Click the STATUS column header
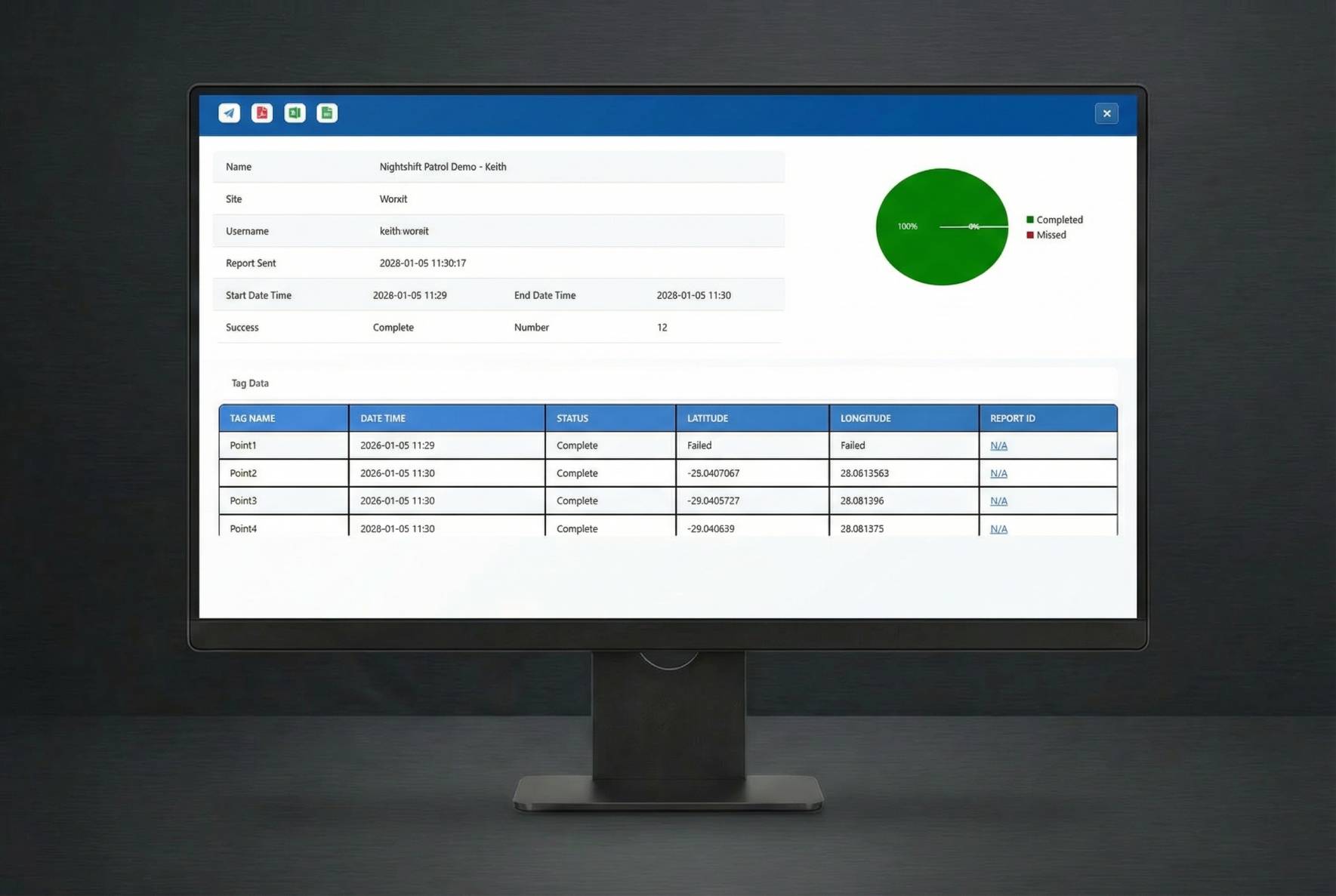Viewport: 1336px width, 896px height. [x=572, y=418]
